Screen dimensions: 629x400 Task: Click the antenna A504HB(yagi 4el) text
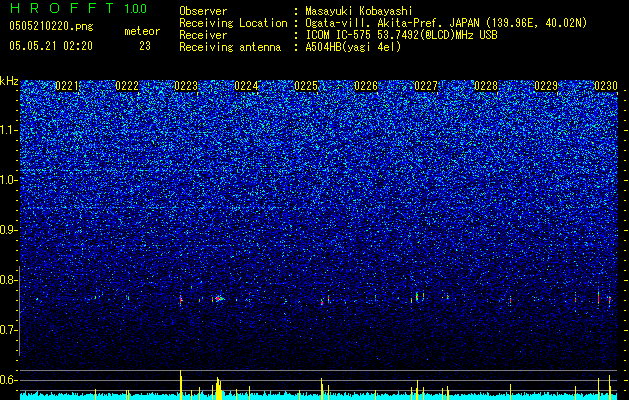pos(353,47)
